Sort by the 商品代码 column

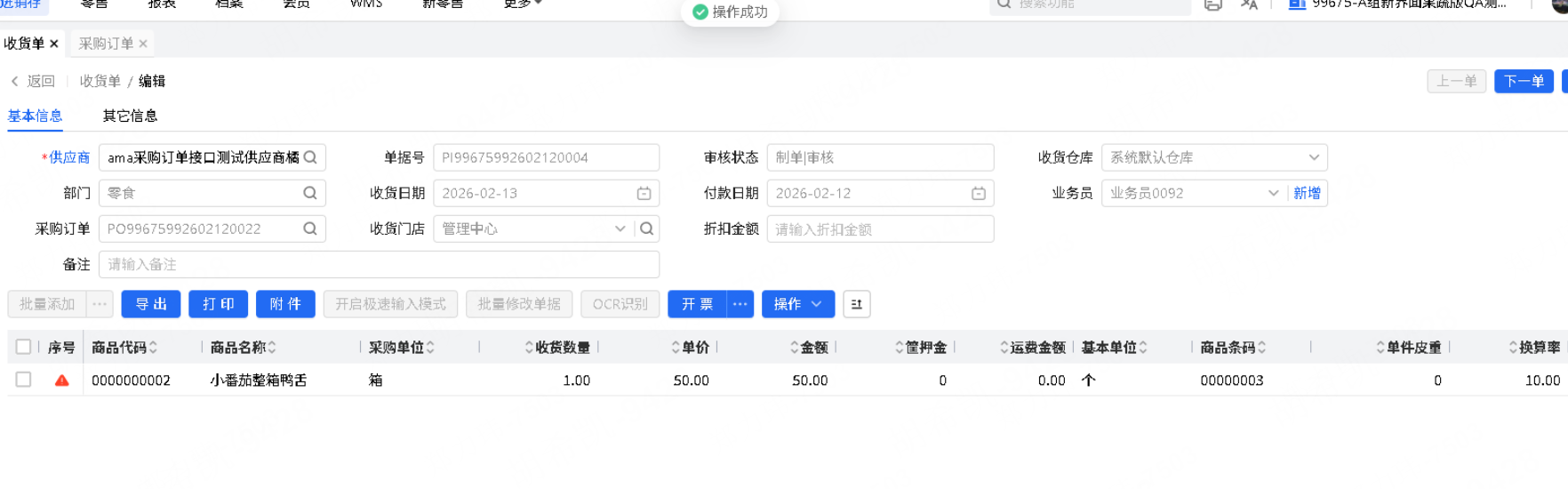tap(153, 348)
